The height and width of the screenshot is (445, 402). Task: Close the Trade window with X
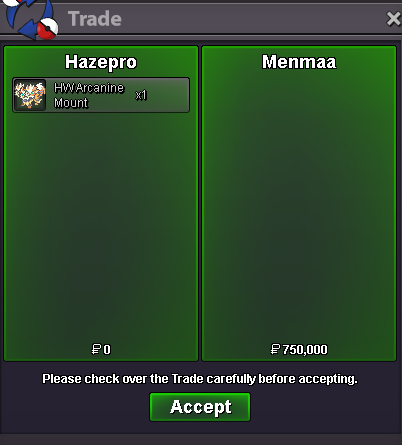393,19
